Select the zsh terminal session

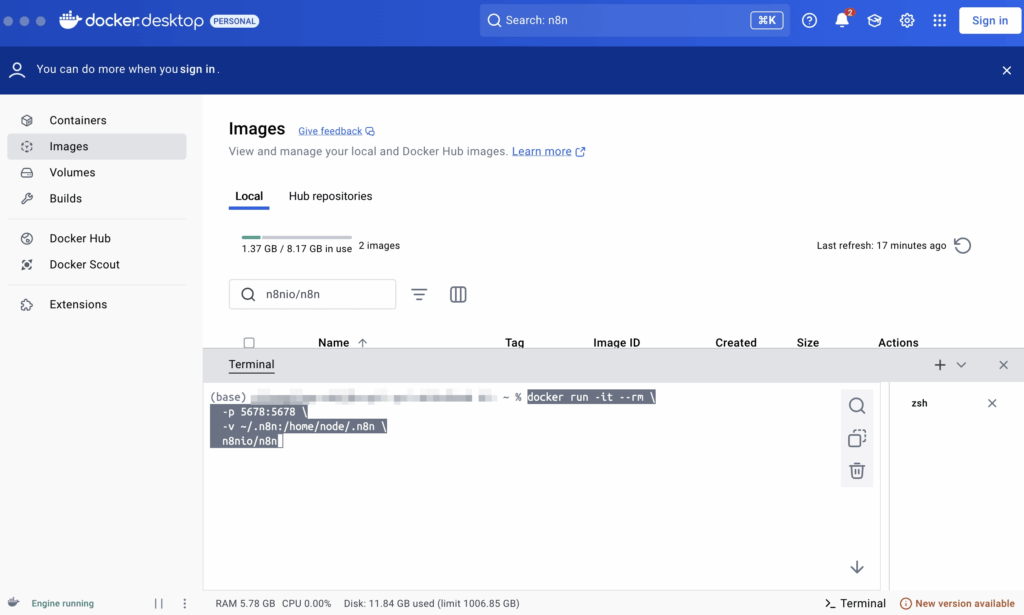[x=920, y=403]
